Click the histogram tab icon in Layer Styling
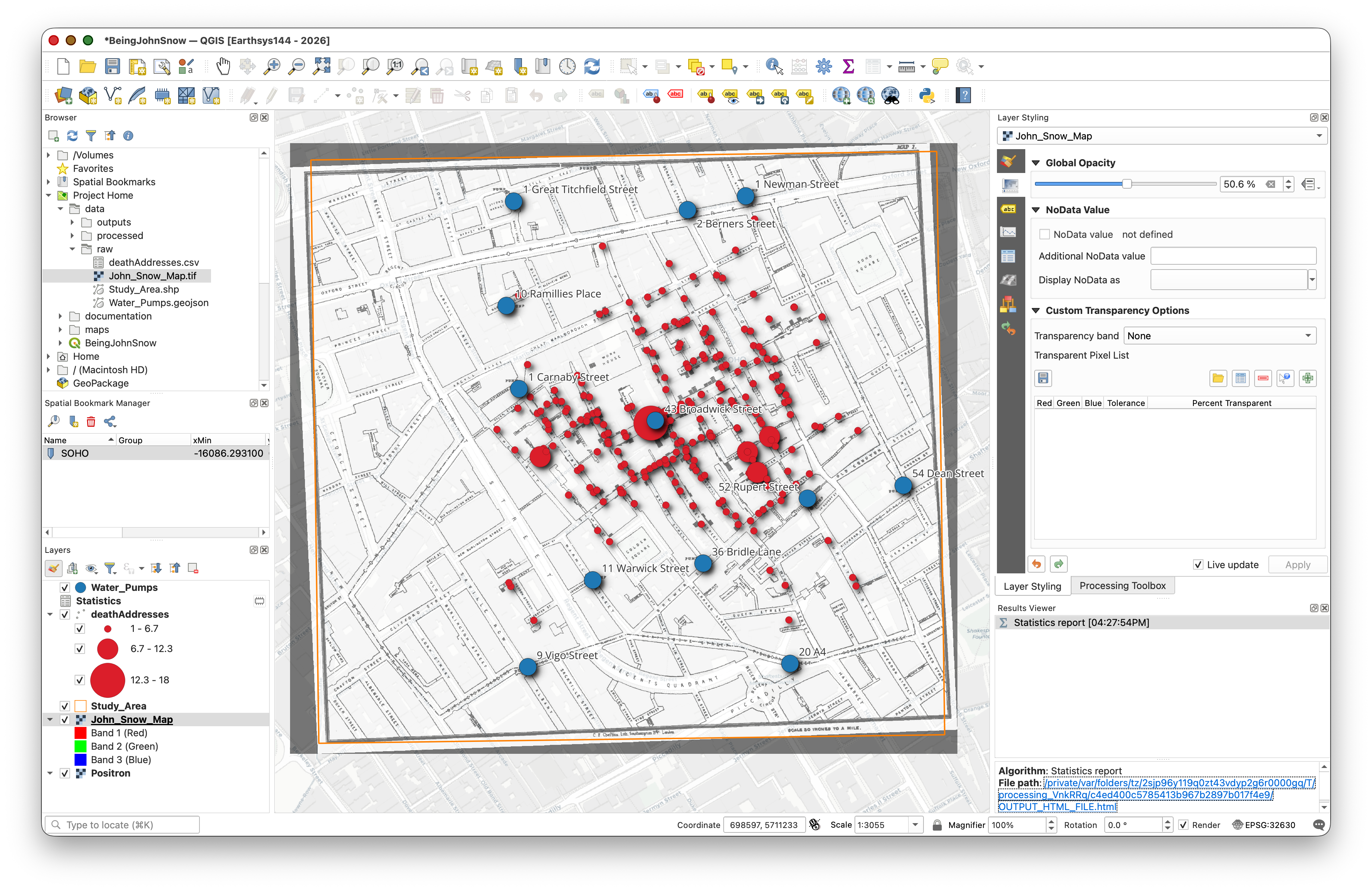 click(x=1008, y=232)
